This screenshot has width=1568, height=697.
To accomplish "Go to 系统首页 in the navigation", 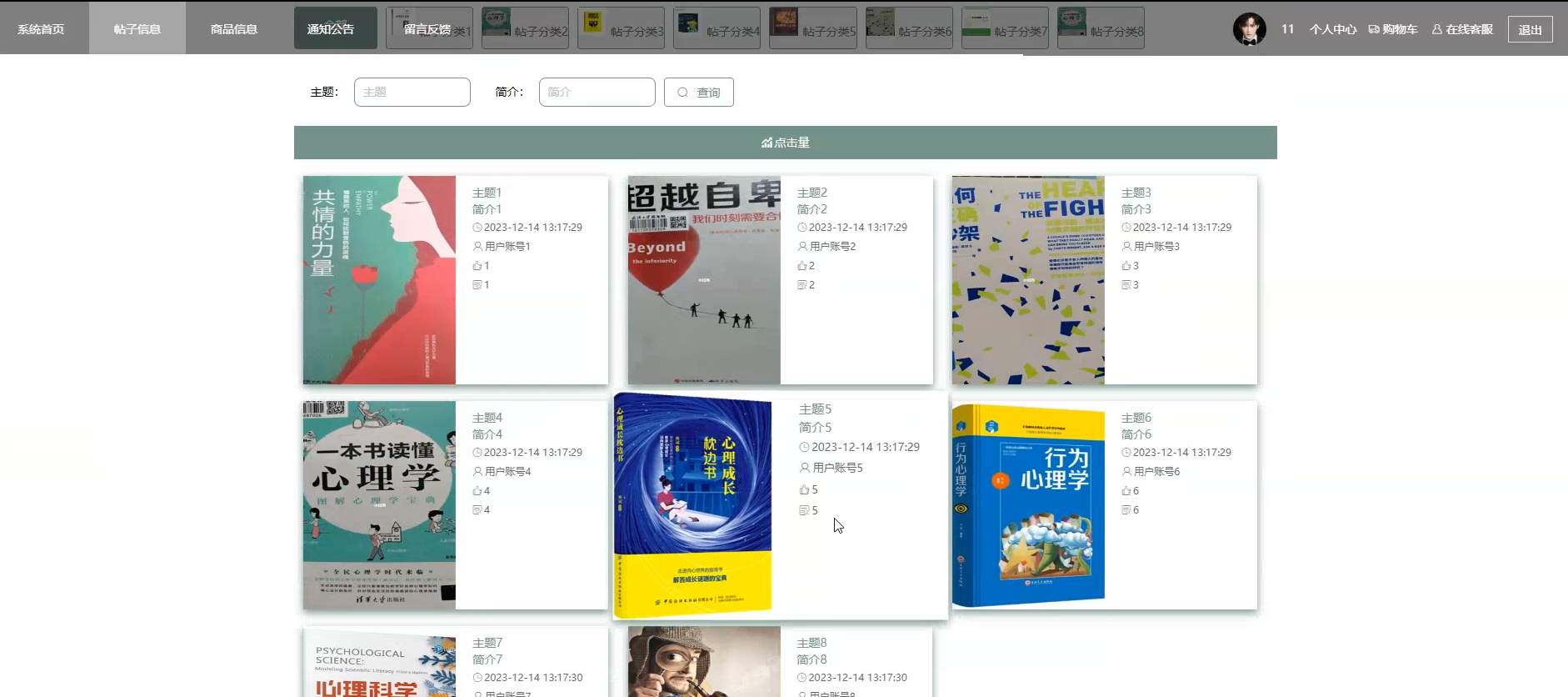I will pos(41,29).
